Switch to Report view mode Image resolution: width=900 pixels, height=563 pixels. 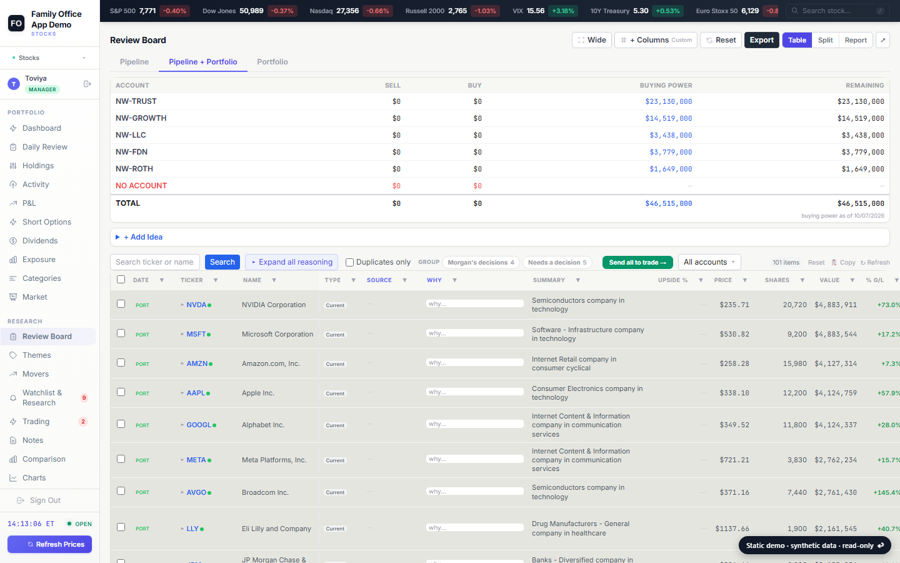(855, 40)
